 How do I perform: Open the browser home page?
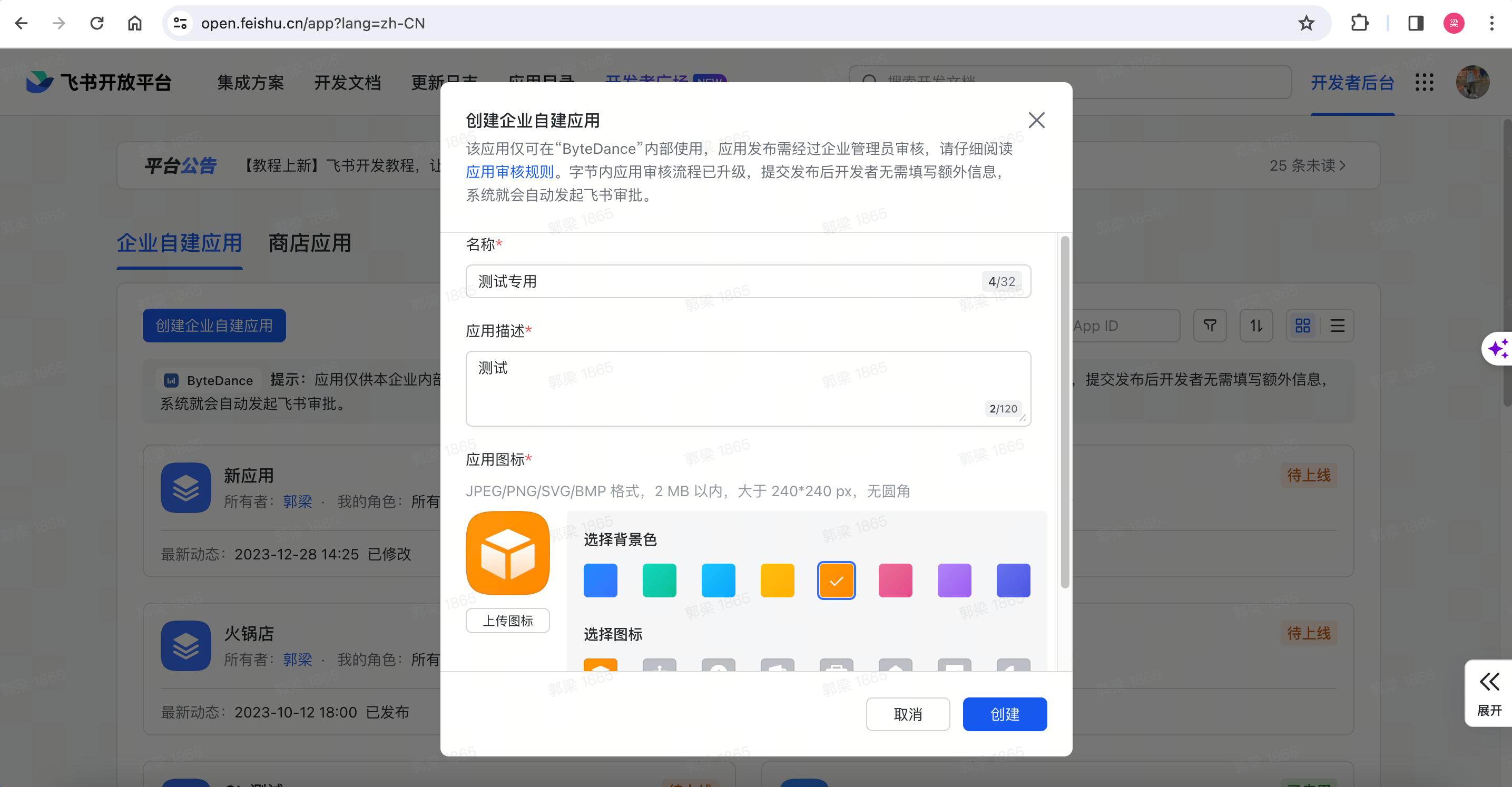(x=135, y=24)
